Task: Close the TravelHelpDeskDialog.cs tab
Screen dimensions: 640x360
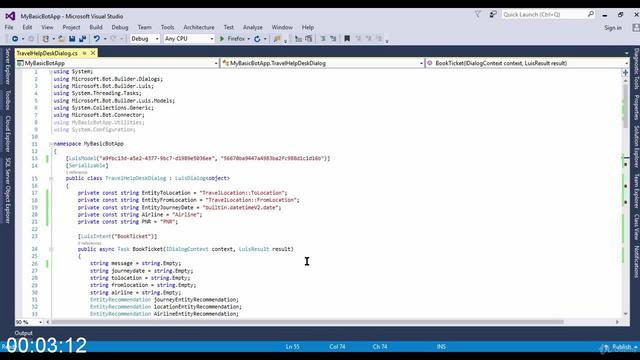Action: point(93,53)
